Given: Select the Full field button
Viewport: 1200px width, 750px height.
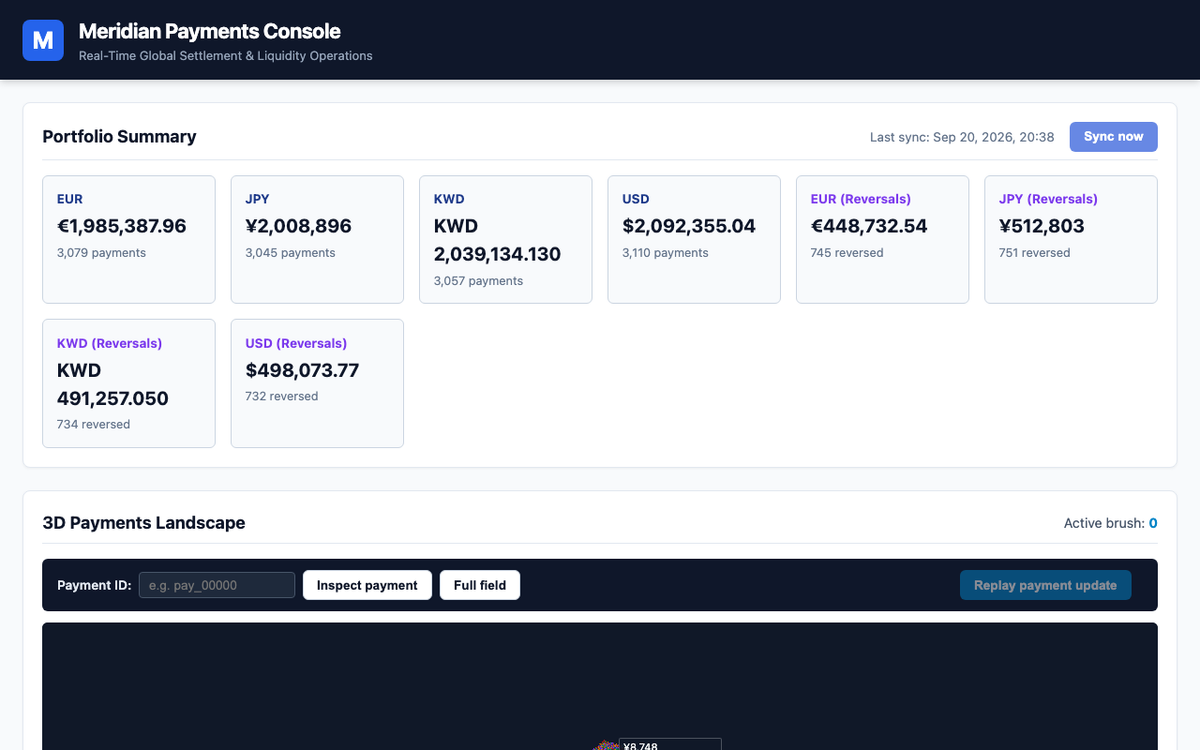Looking at the screenshot, I should coord(480,585).
